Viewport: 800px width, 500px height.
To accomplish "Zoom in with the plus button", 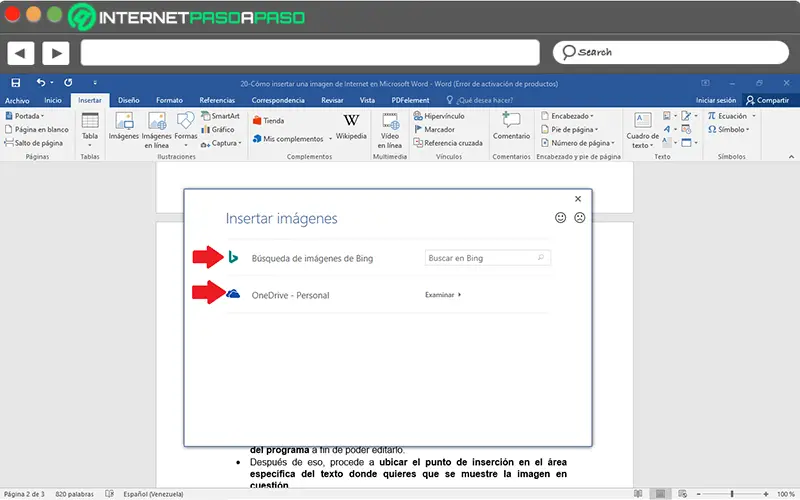I will (x=766, y=494).
